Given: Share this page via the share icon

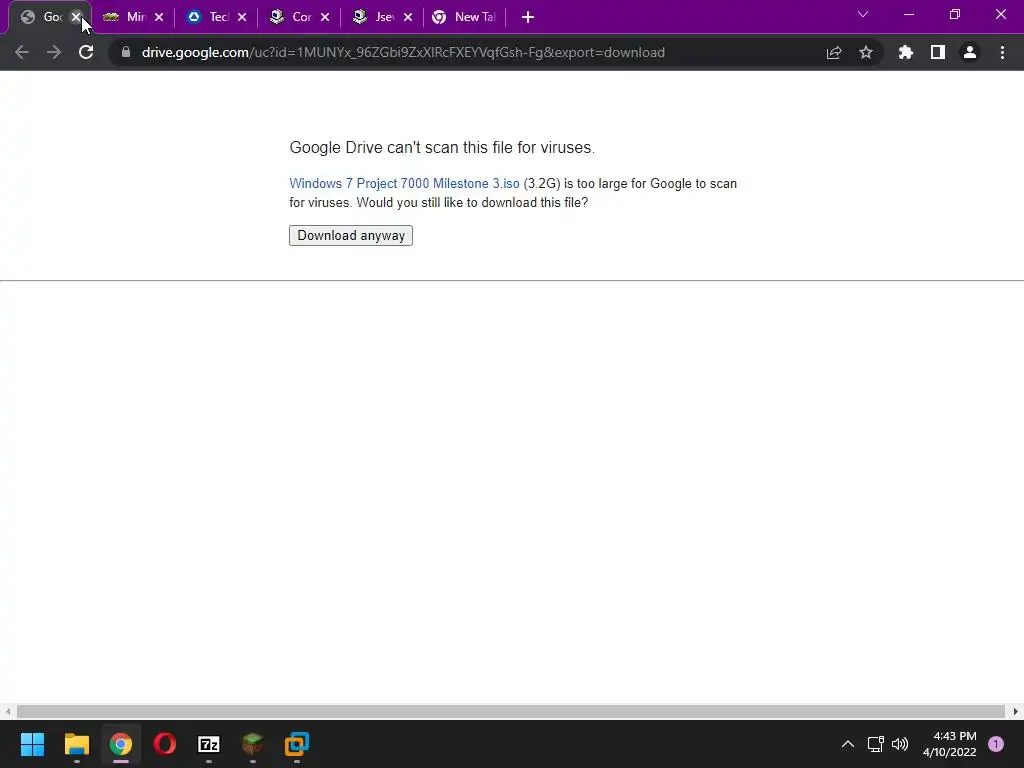Looking at the screenshot, I should [x=834, y=52].
